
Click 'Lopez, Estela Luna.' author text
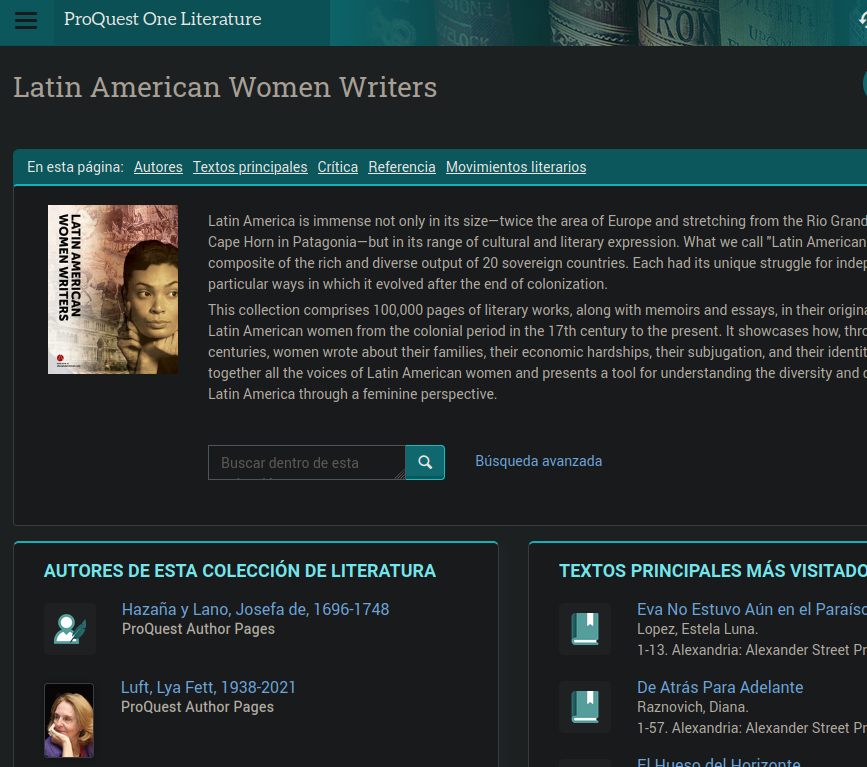click(x=697, y=629)
